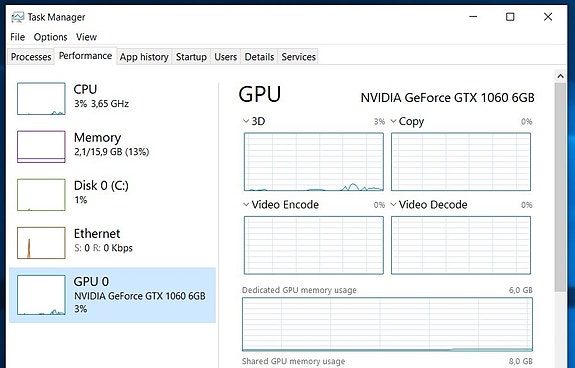
Task: Open the 3D engine dropdown chevron
Action: click(x=246, y=121)
